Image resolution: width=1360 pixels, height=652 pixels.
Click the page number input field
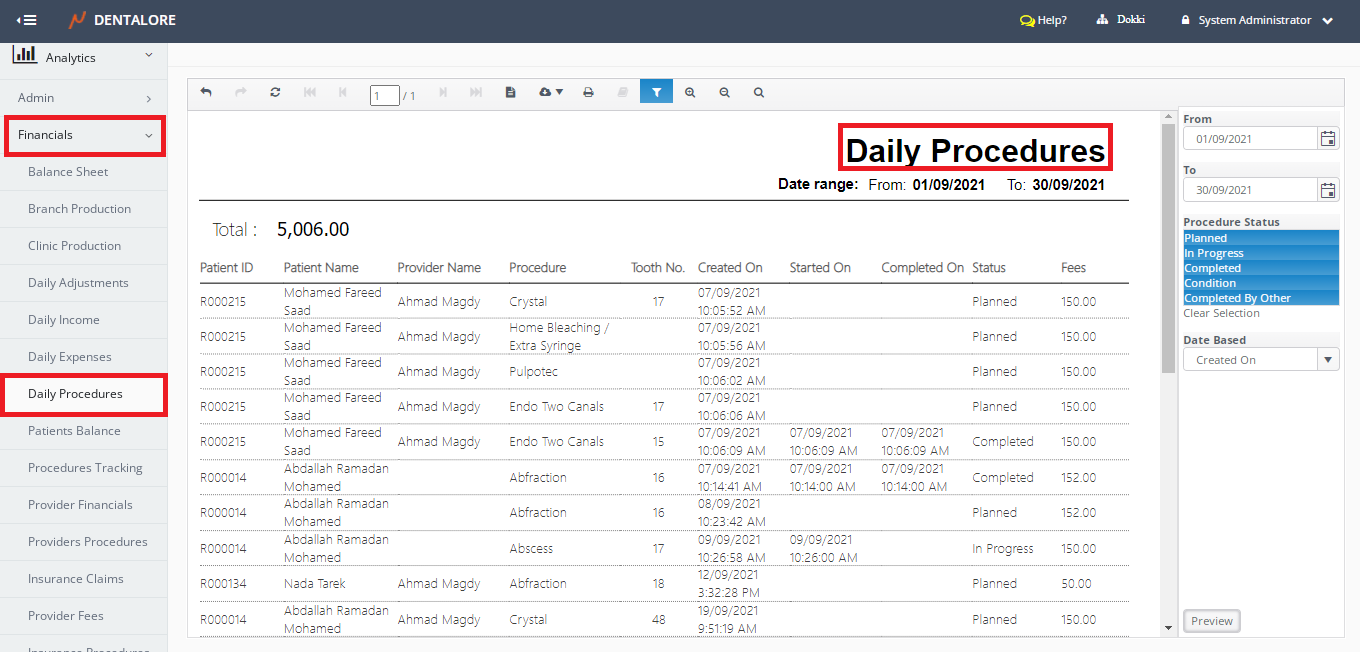click(x=384, y=96)
